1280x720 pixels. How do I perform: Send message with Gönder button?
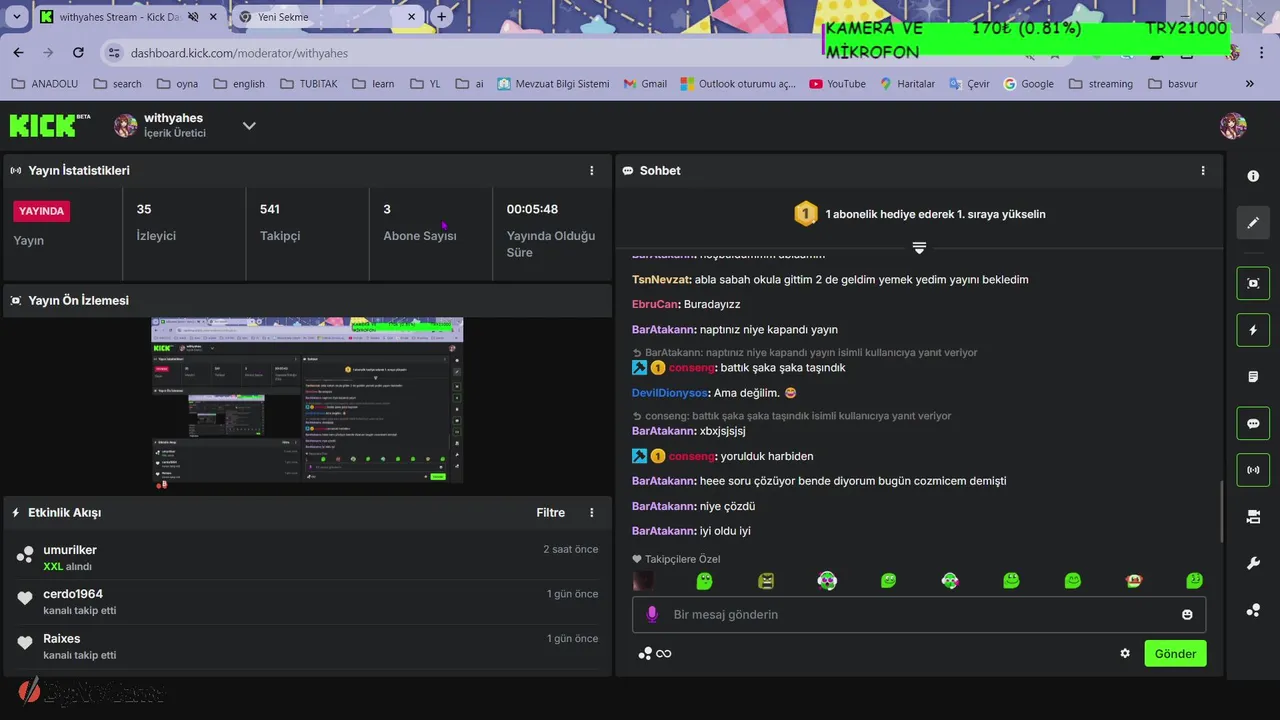point(1175,653)
